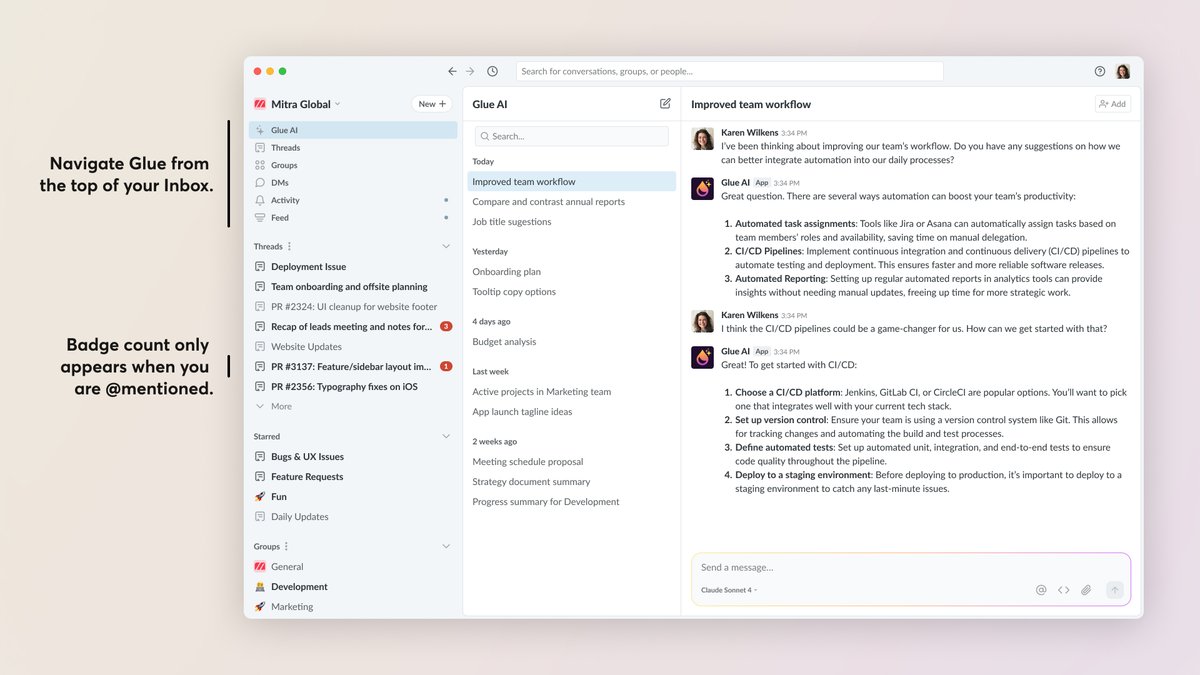Select Strategy document summary chat
Viewport: 1200px width, 675px height.
pyautogui.click(x=572, y=482)
